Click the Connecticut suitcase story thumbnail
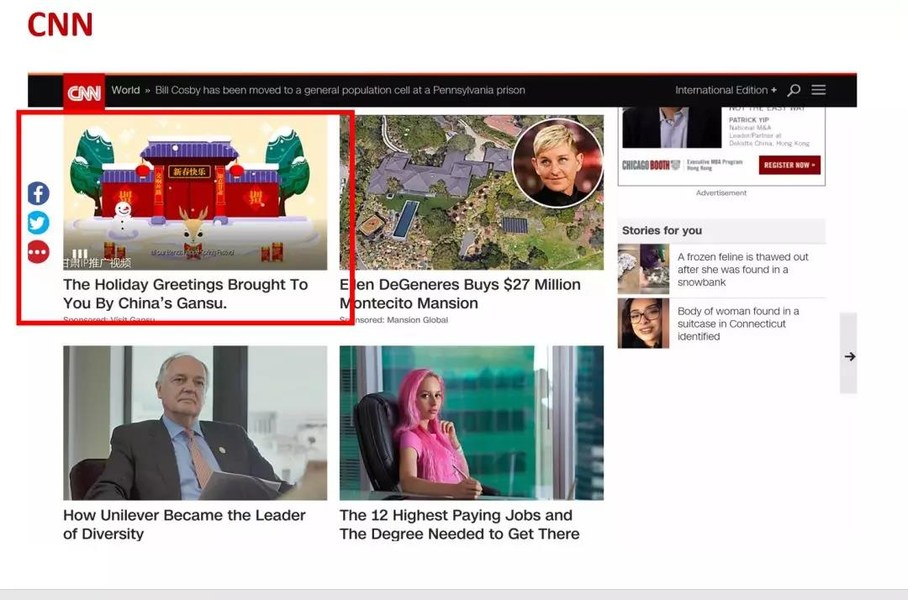908x600 pixels. [643, 323]
